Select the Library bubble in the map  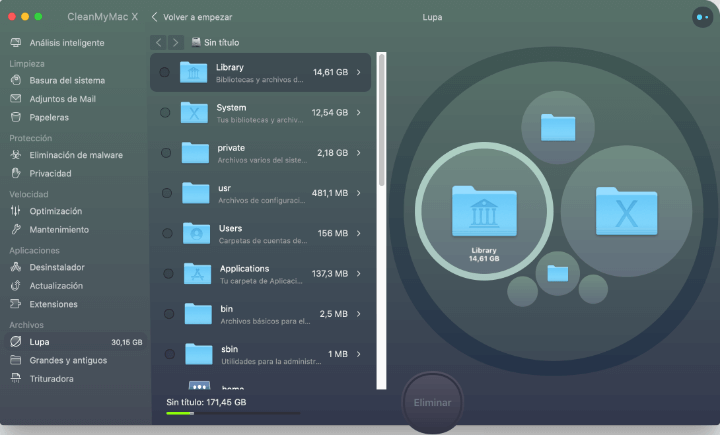(484, 211)
